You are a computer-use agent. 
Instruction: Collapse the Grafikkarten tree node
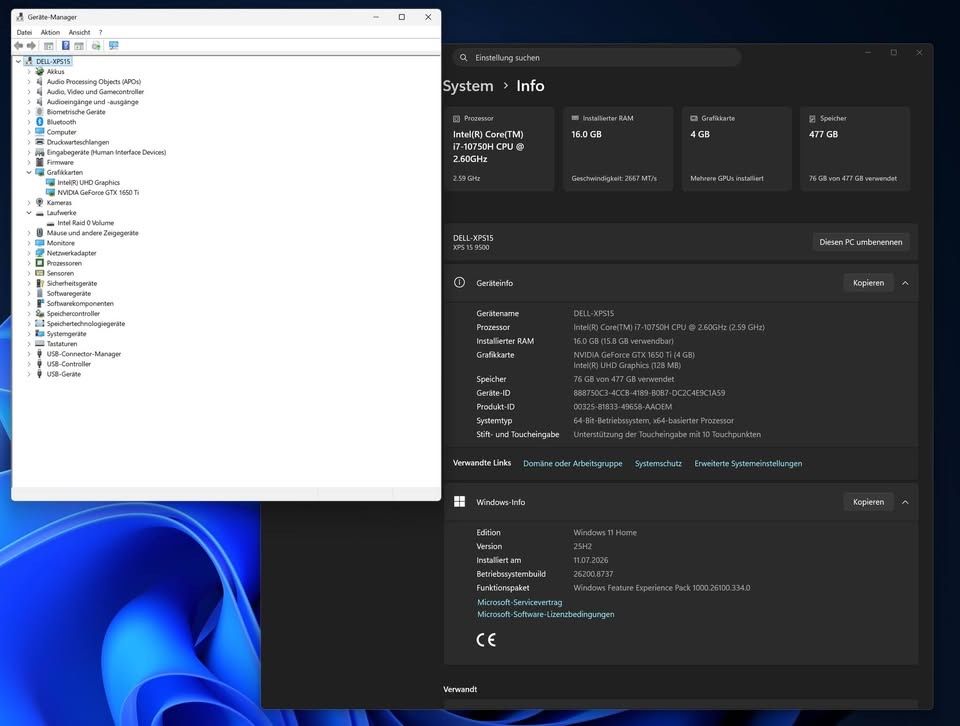[x=29, y=173]
